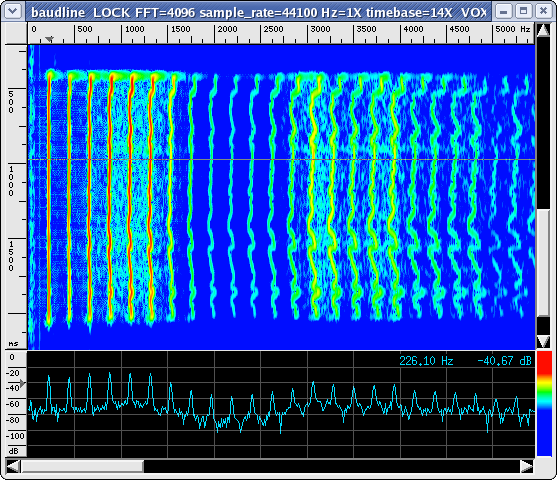Click the vertical scrollbar down arrow
This screenshot has width=557, height=480.
pyautogui.click(x=543, y=342)
